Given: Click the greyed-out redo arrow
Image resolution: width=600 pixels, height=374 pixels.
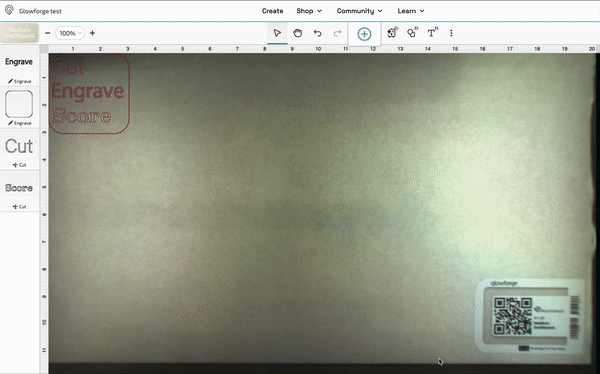Looking at the screenshot, I should (x=337, y=33).
